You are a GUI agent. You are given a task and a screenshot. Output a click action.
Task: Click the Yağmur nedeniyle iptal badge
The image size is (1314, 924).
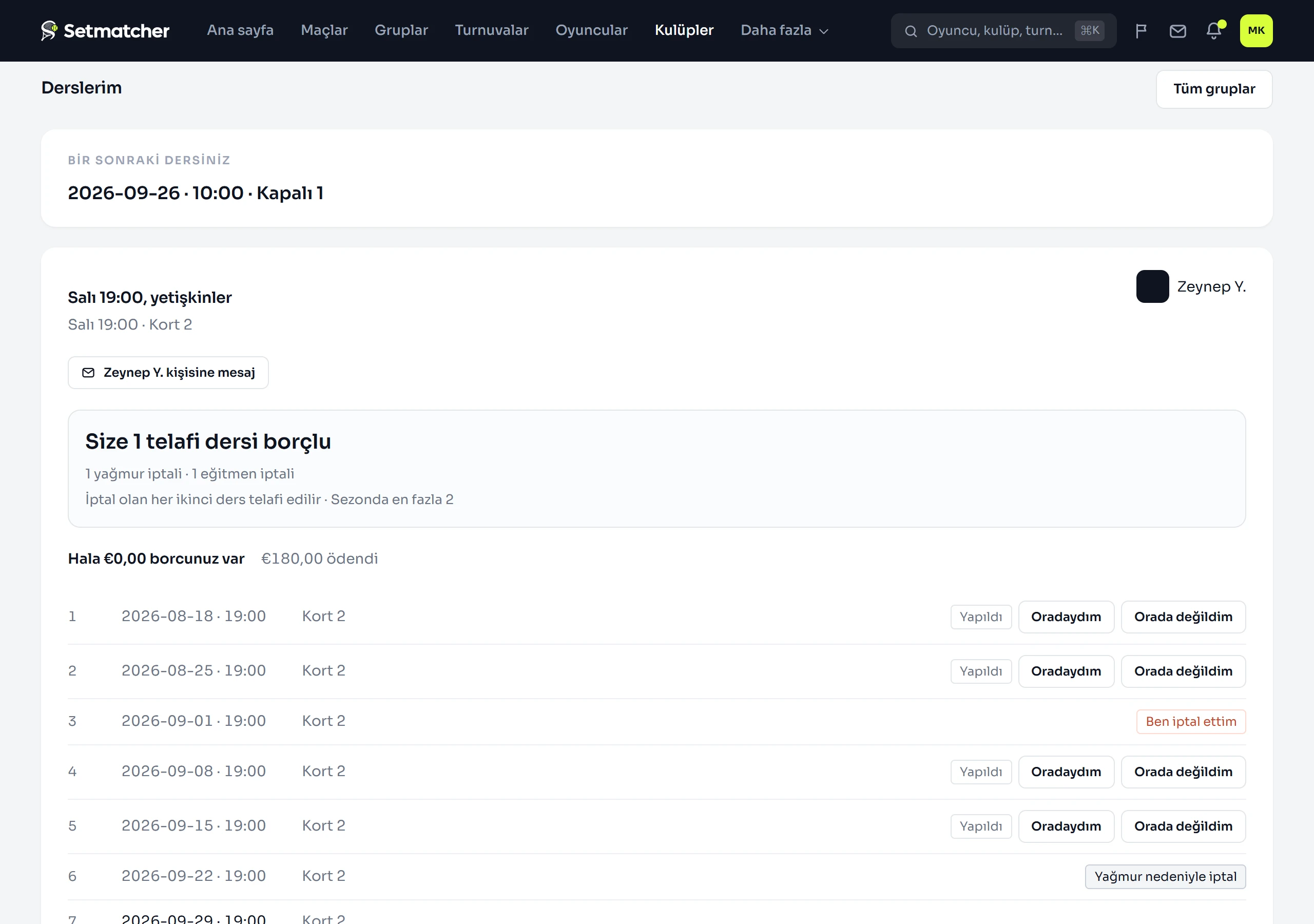pyautogui.click(x=1165, y=876)
